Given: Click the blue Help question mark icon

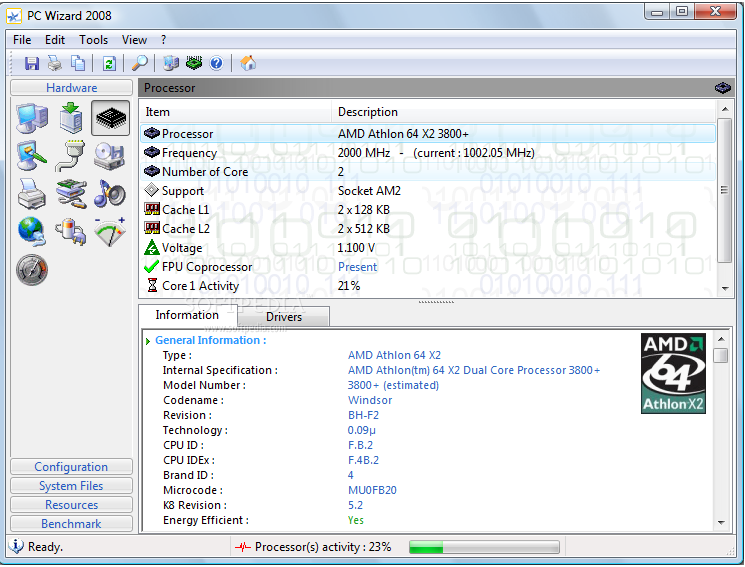Looking at the screenshot, I should pos(216,63).
